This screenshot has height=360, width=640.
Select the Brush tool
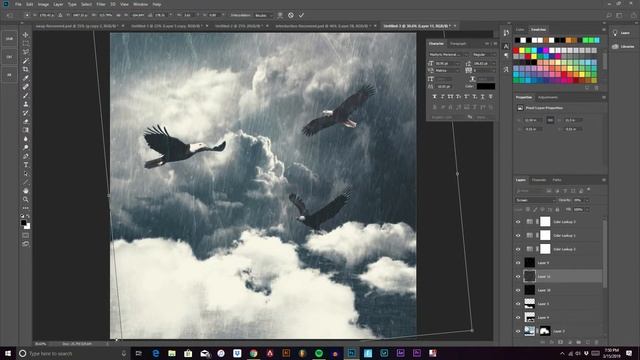(x=26, y=96)
